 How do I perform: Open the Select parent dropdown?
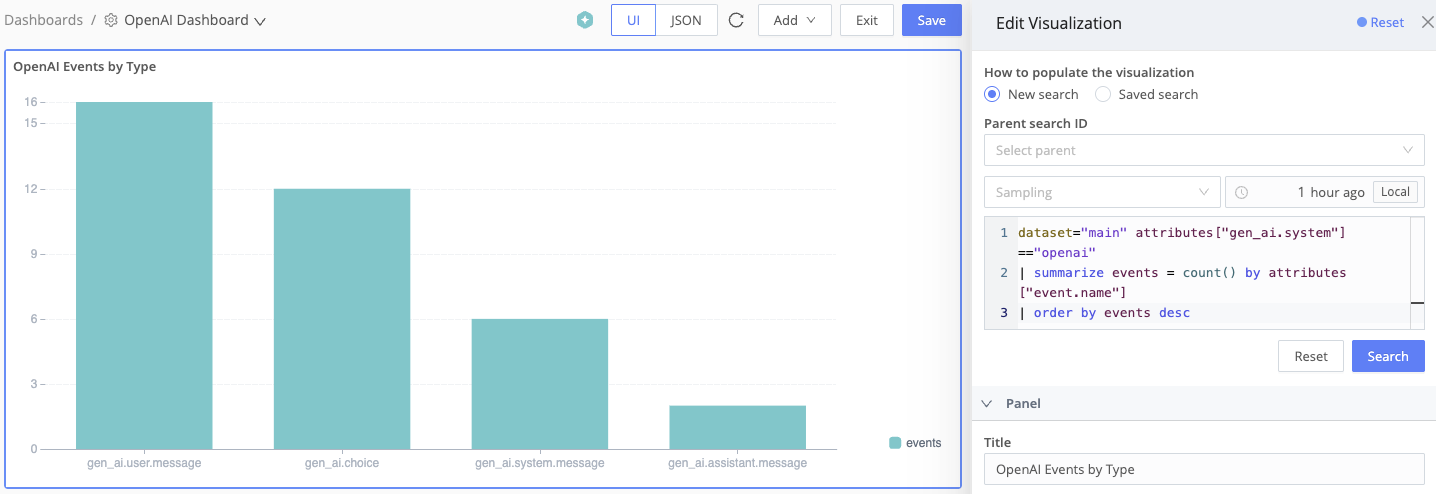(x=1204, y=150)
